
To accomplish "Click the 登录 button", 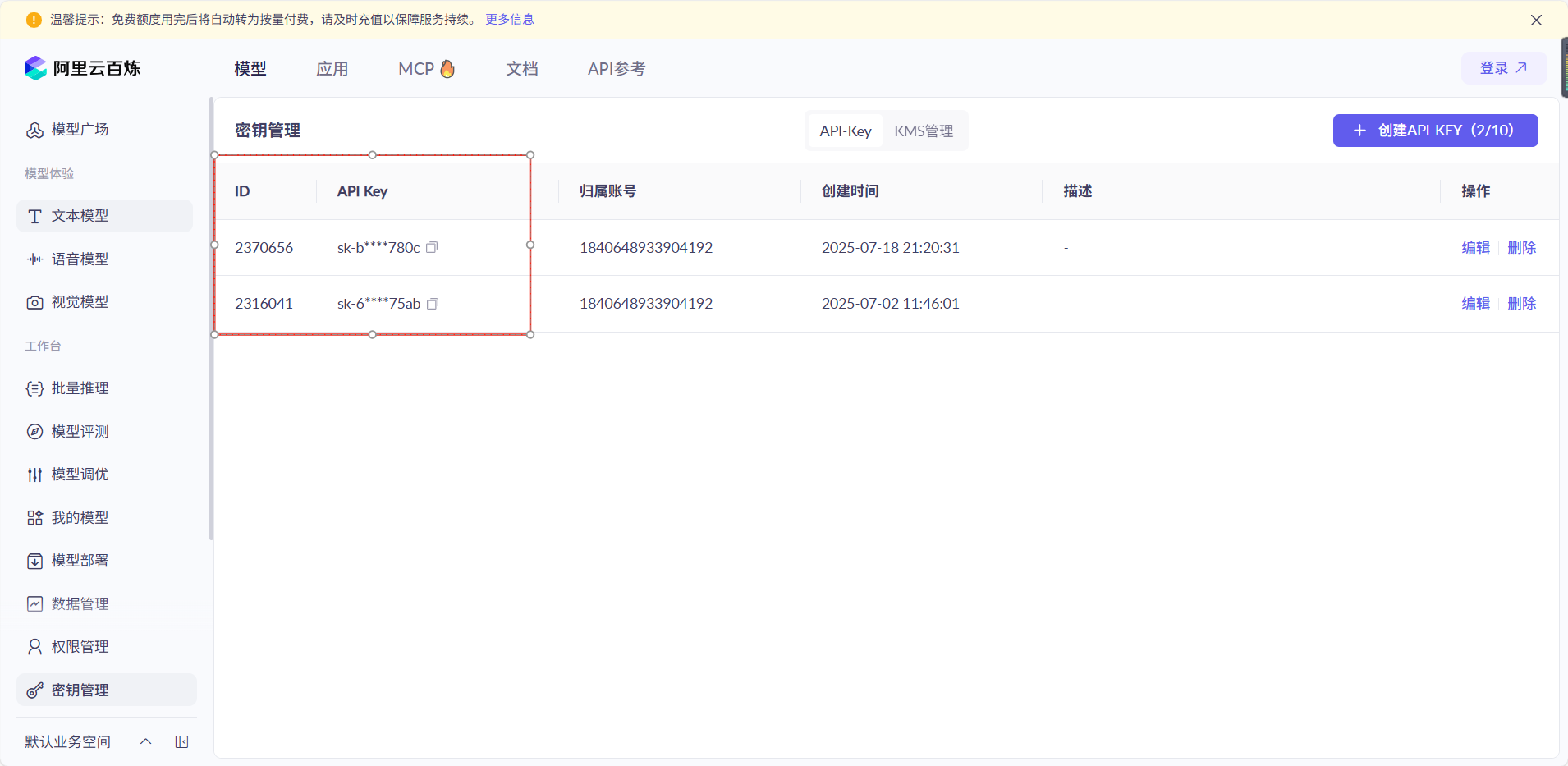I will pos(1503,68).
